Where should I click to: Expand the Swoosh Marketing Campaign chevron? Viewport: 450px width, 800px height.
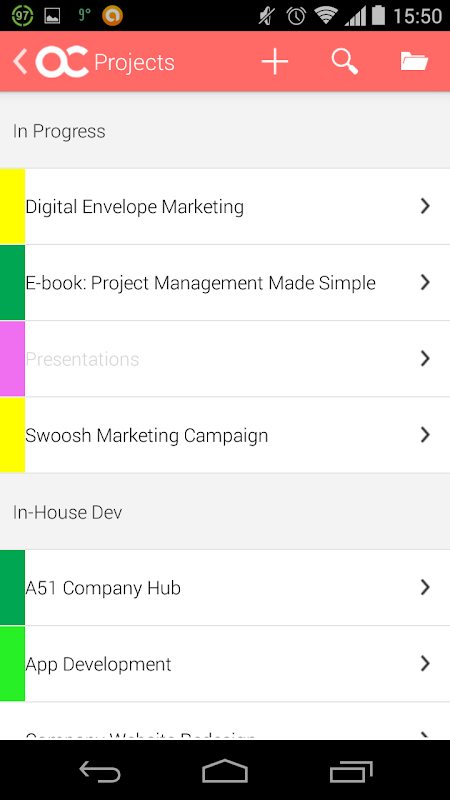[x=425, y=435]
